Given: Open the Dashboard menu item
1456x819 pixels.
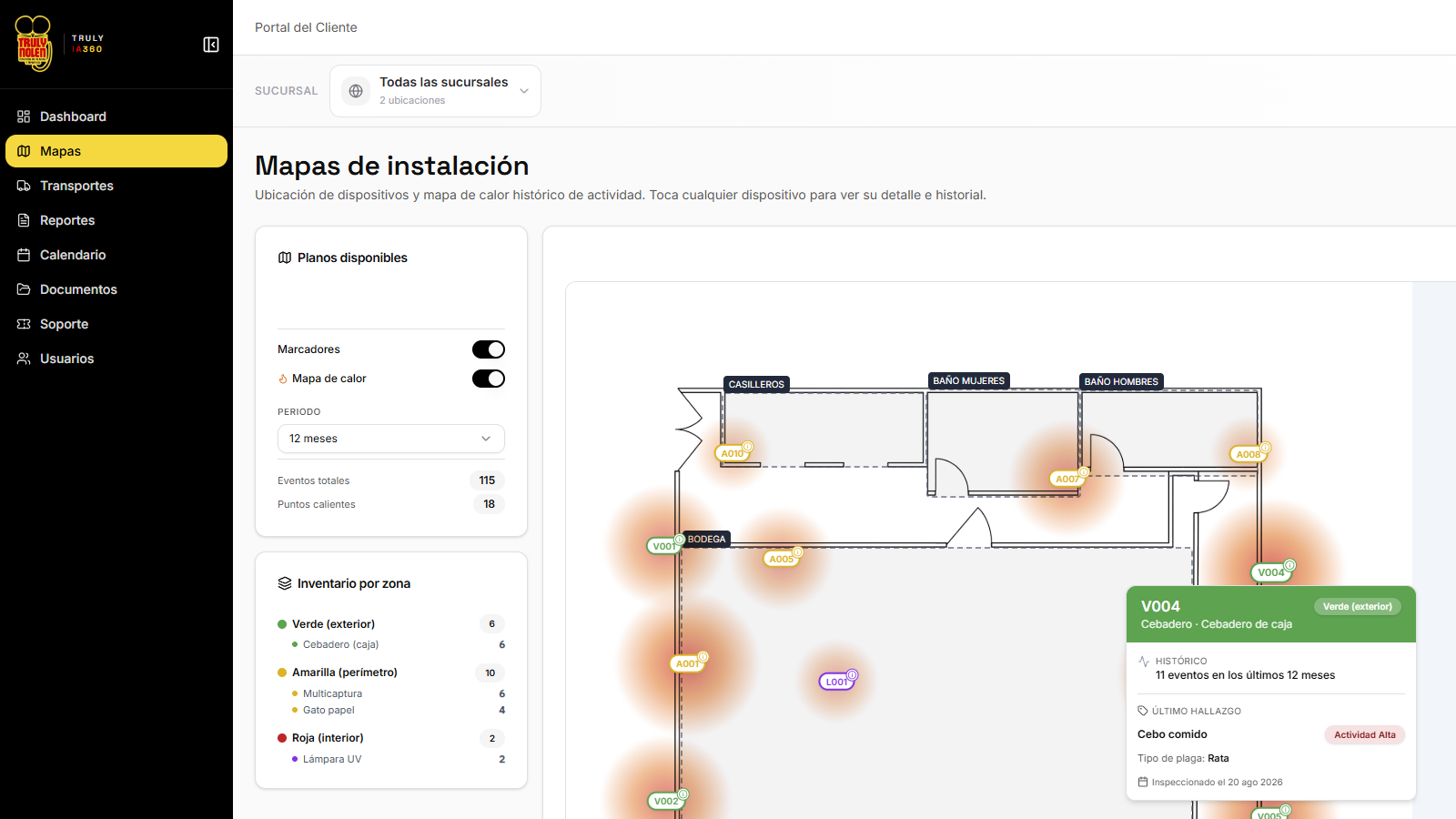Looking at the screenshot, I should [x=116, y=116].
